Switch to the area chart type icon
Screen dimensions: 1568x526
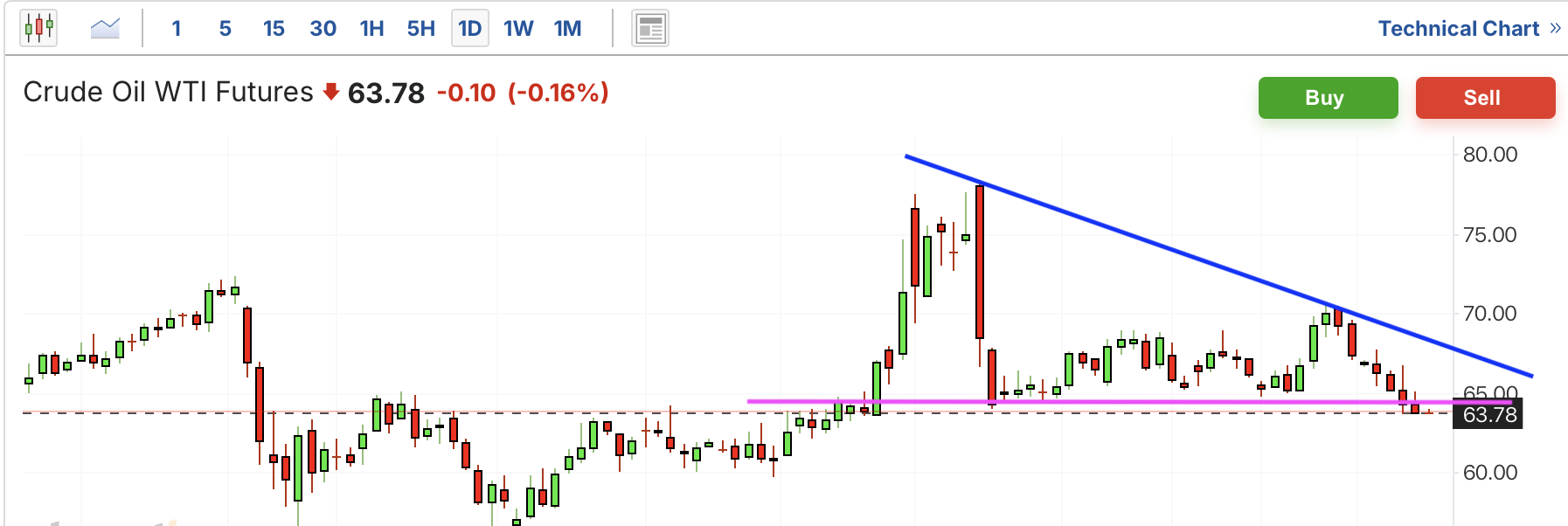105,28
